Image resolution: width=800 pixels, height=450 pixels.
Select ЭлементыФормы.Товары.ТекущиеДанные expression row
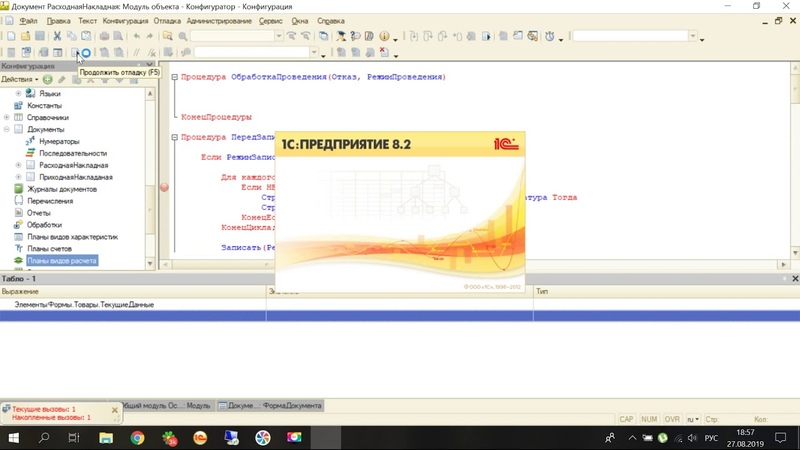coord(400,305)
